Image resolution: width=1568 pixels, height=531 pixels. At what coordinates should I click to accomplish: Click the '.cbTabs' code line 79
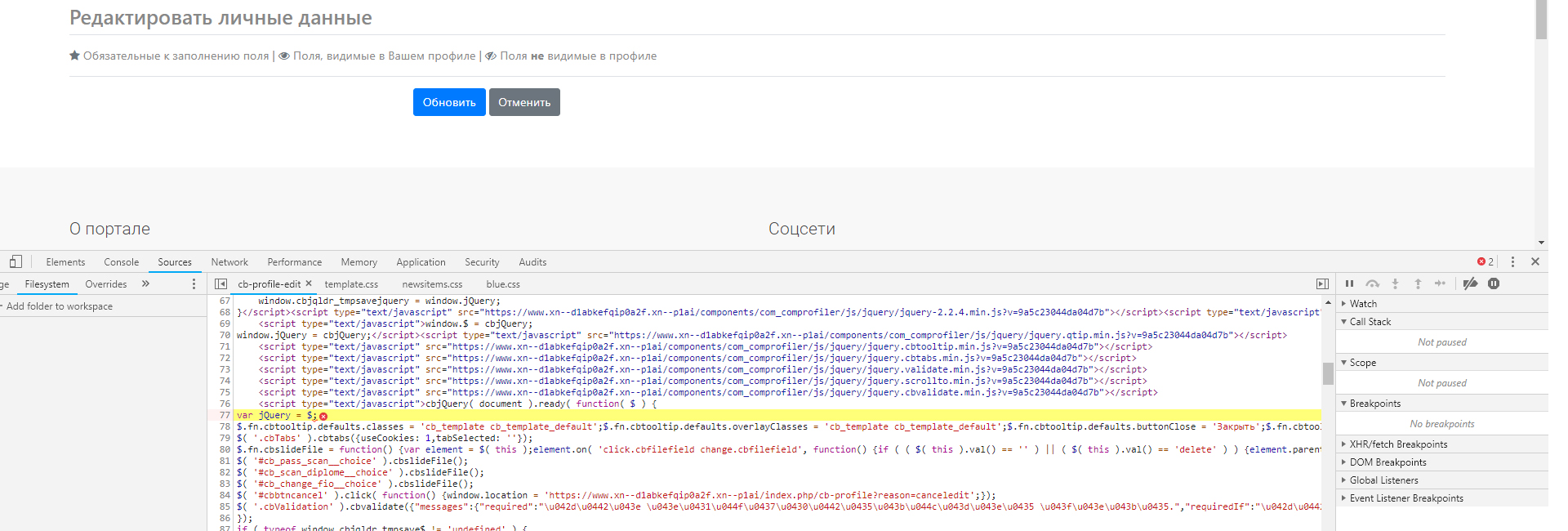pos(385,438)
